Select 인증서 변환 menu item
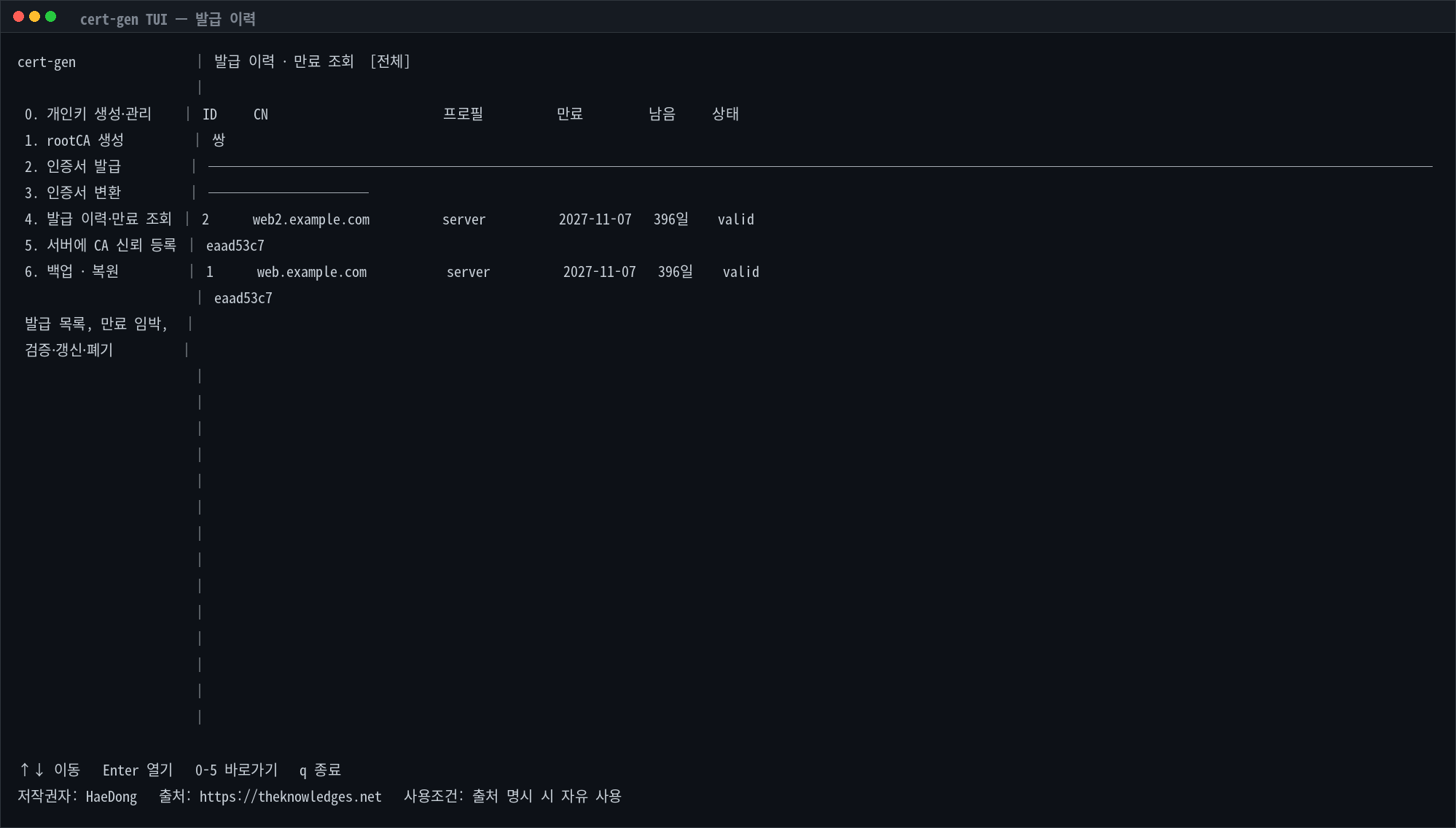 pos(72,192)
